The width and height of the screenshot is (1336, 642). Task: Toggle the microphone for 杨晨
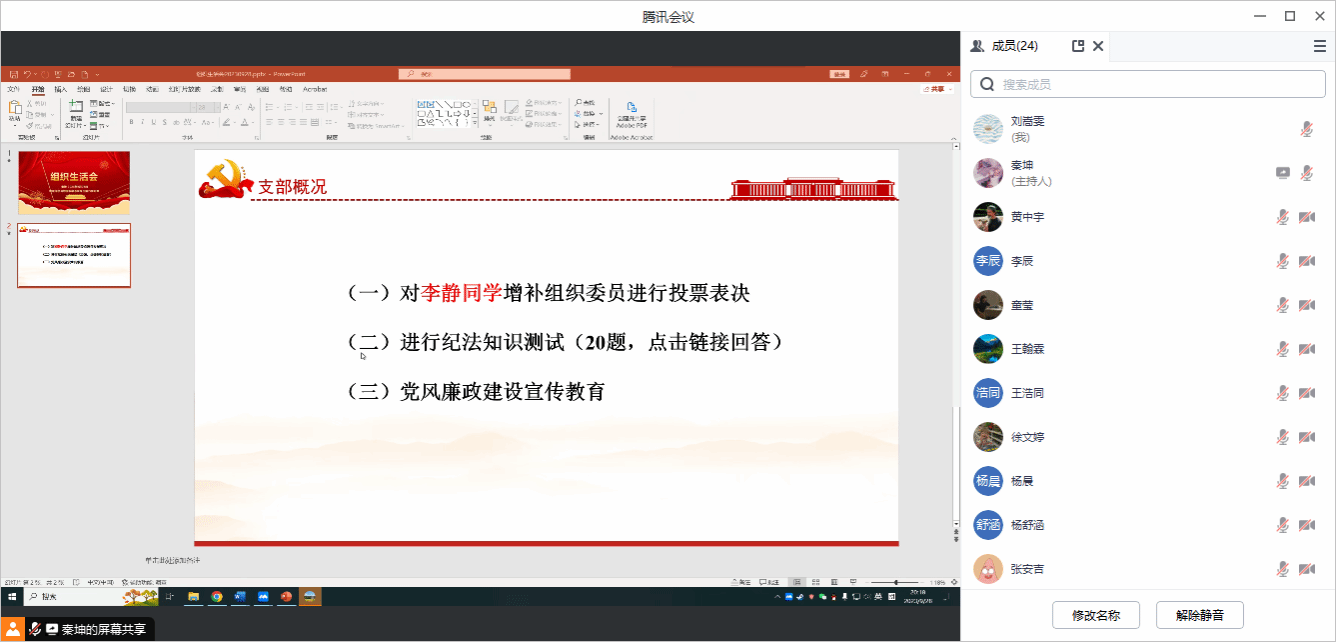pyautogui.click(x=1283, y=481)
